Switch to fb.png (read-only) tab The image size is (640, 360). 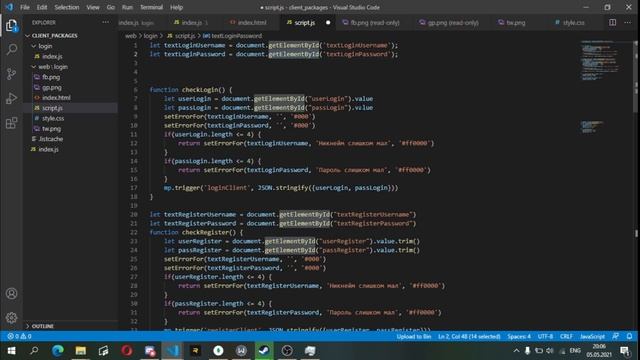(371, 22)
